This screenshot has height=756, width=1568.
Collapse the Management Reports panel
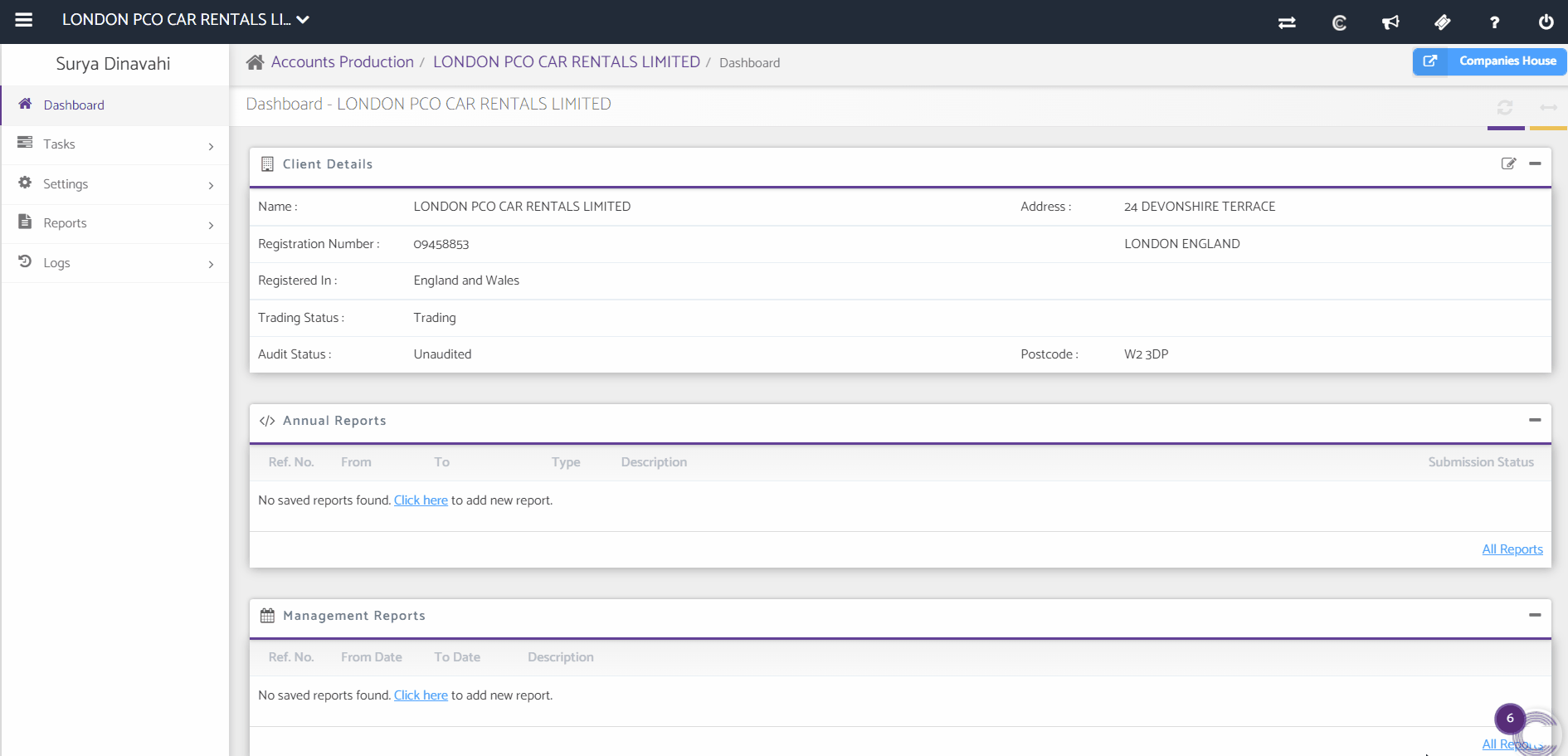(1535, 615)
